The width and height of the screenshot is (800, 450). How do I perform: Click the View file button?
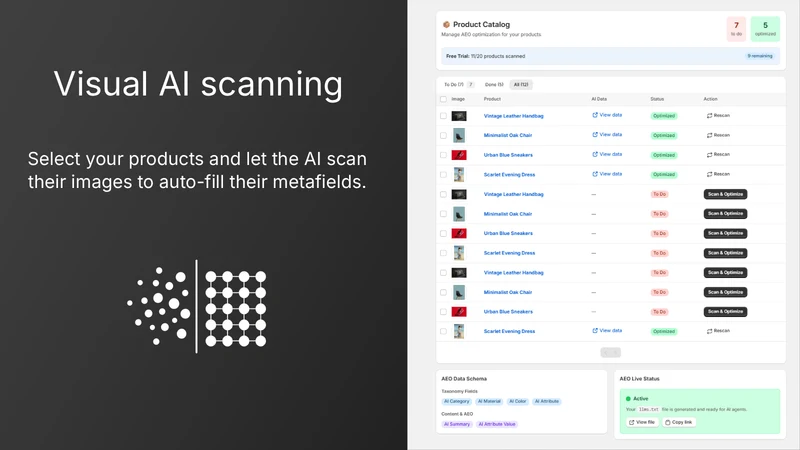642,422
